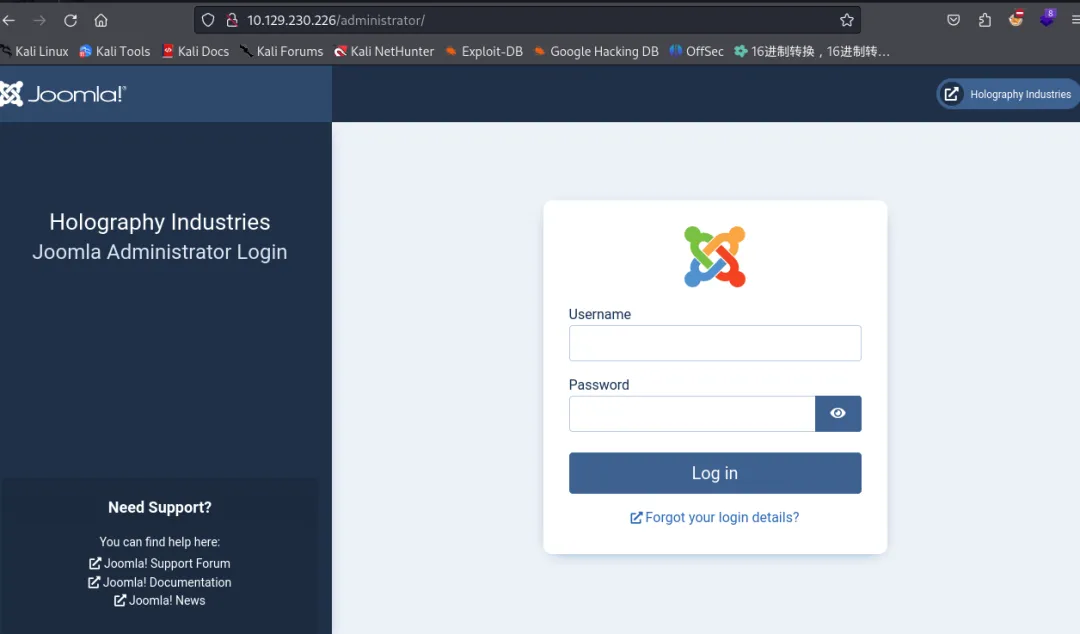Open the Kali Tools bookmark
Image resolution: width=1080 pixels, height=634 pixels.
point(114,52)
